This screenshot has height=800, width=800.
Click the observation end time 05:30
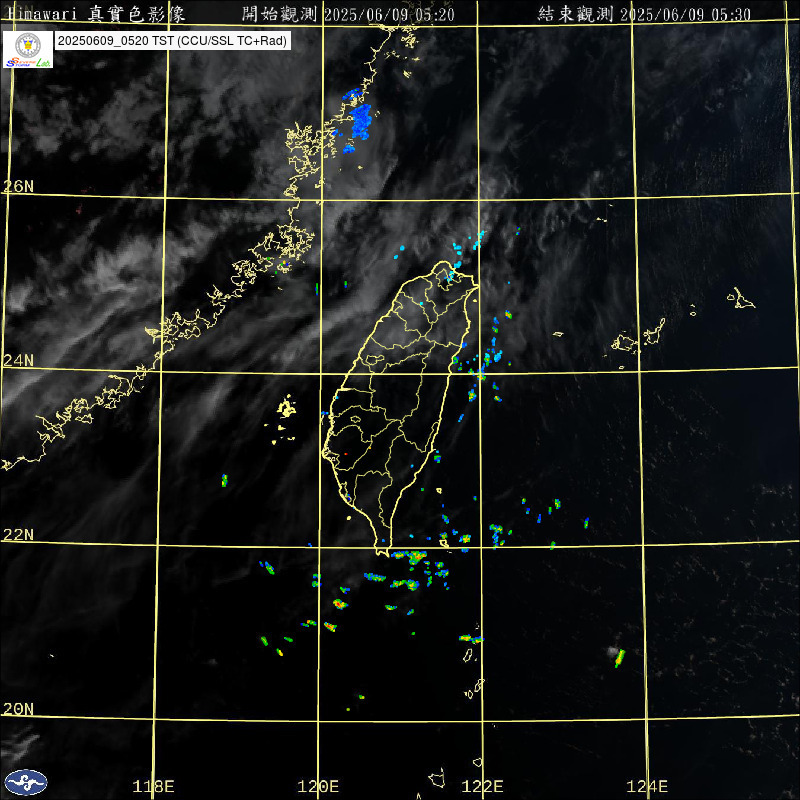click(731, 14)
